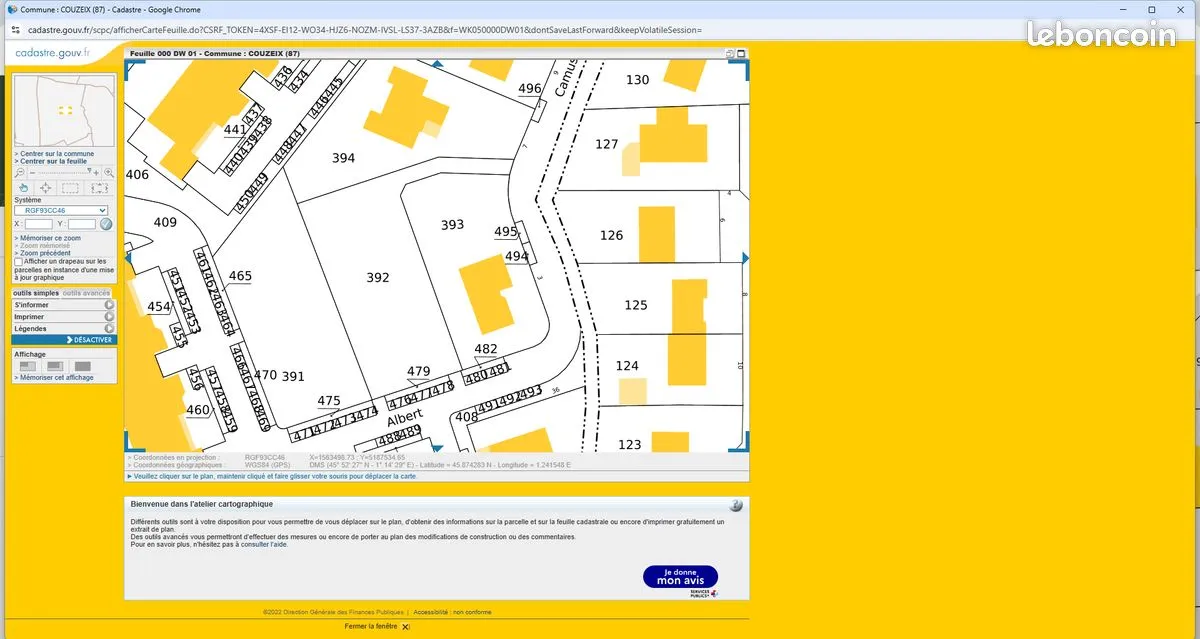
Task: Click the 'Centrer sur la commune' link
Action: click(57, 154)
